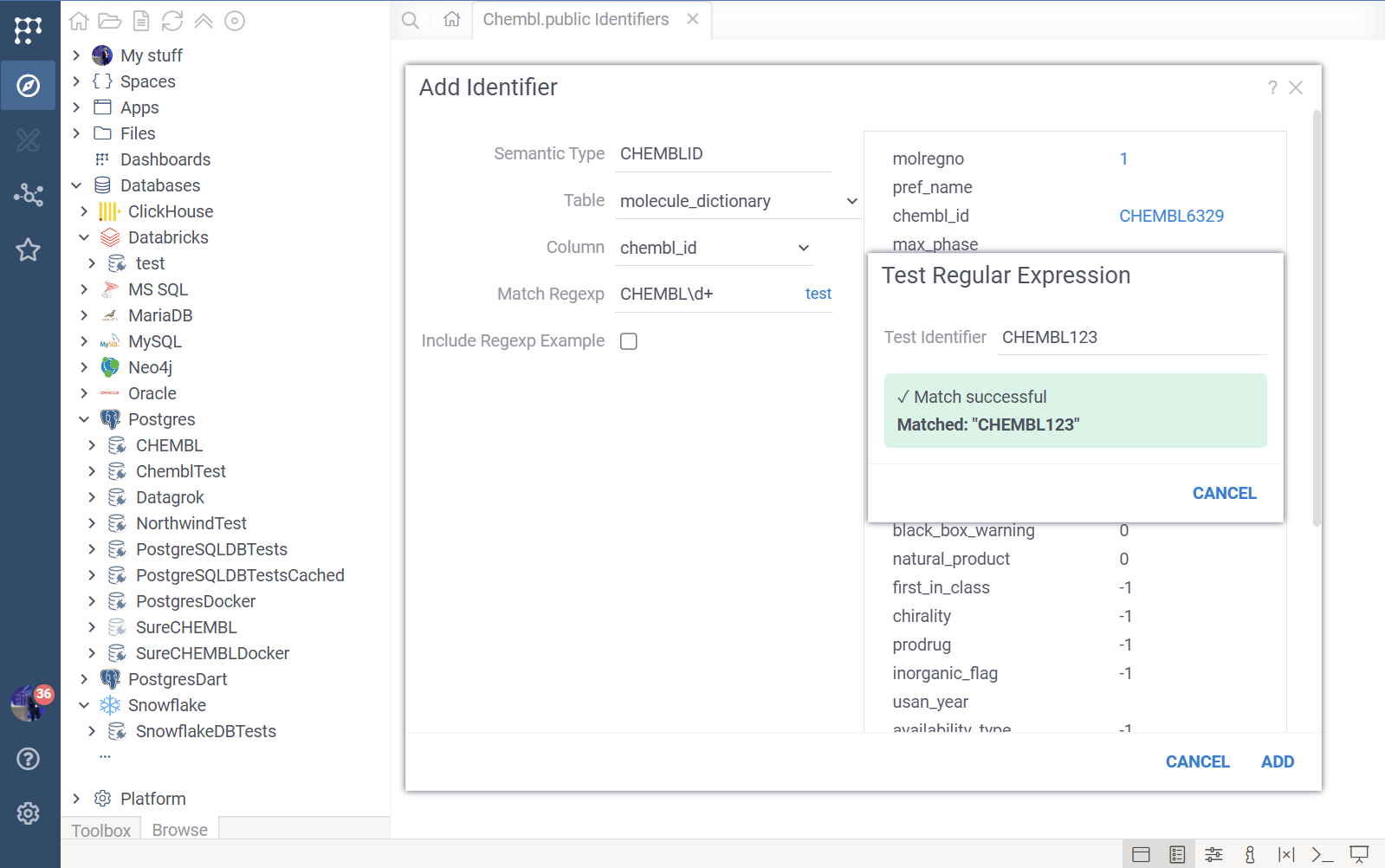Screen dimensions: 1385x868
Task: Toggle the sliders settings icon in status bar
Action: coord(1213,854)
